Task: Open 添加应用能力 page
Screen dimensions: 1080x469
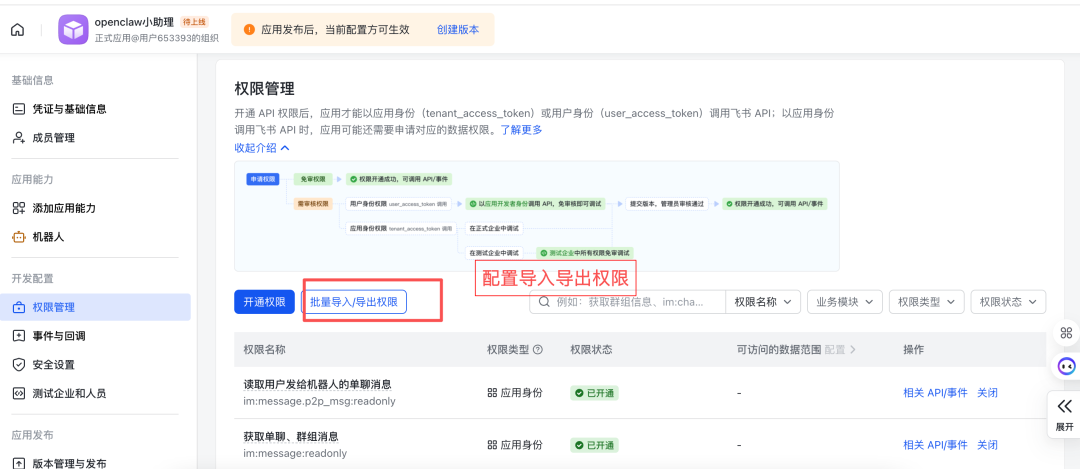Action: (x=64, y=208)
